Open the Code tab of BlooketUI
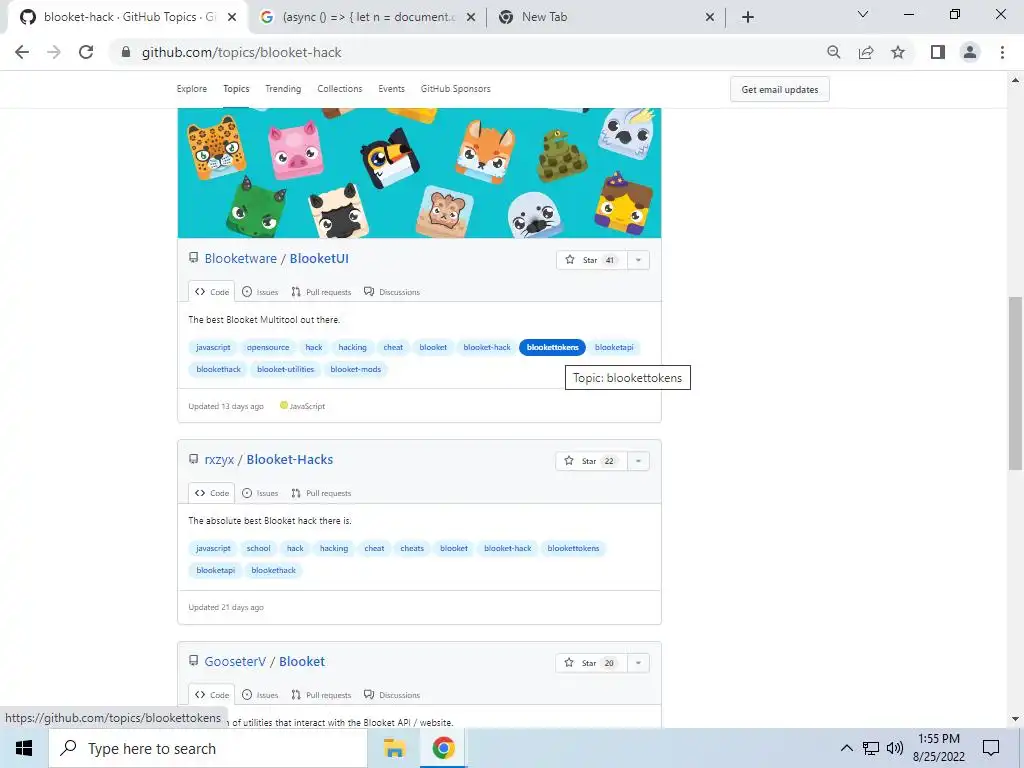 coord(212,292)
